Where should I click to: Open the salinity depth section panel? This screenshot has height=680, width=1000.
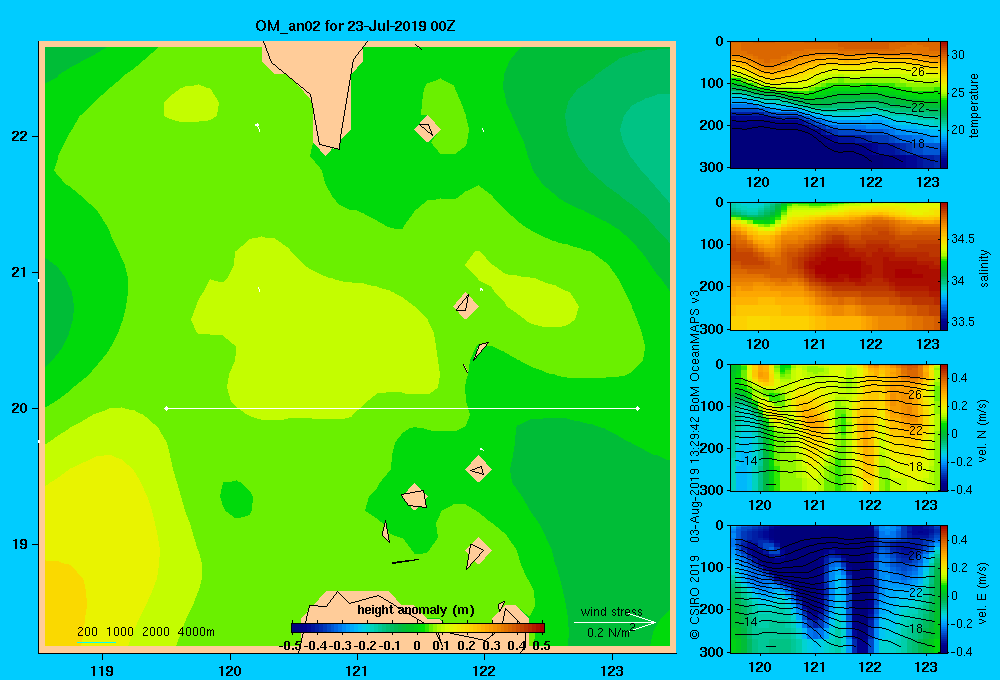click(834, 266)
